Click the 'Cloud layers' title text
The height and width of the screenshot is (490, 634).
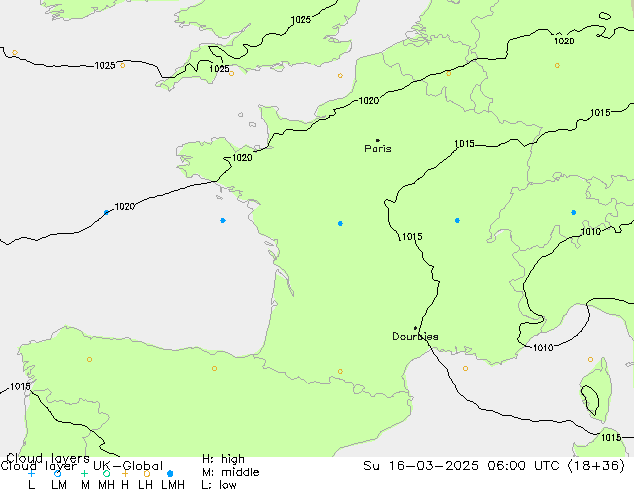[48, 458]
